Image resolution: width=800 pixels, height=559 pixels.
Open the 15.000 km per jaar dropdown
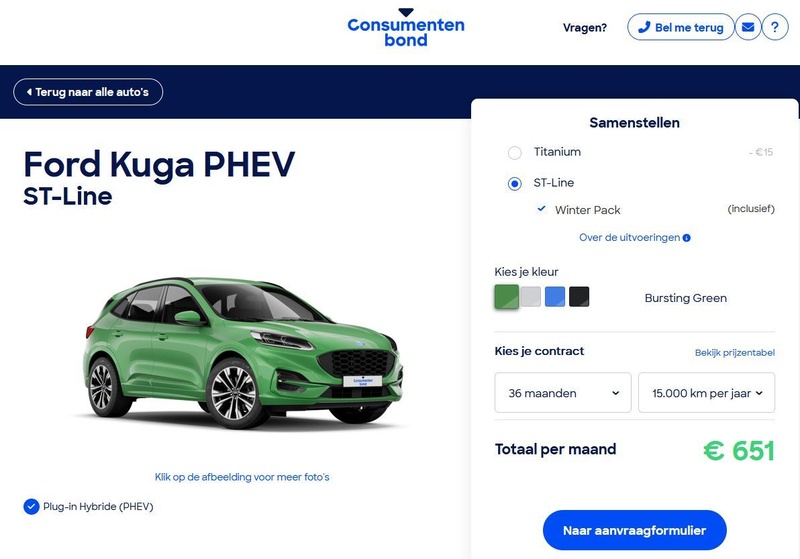pyautogui.click(x=707, y=393)
